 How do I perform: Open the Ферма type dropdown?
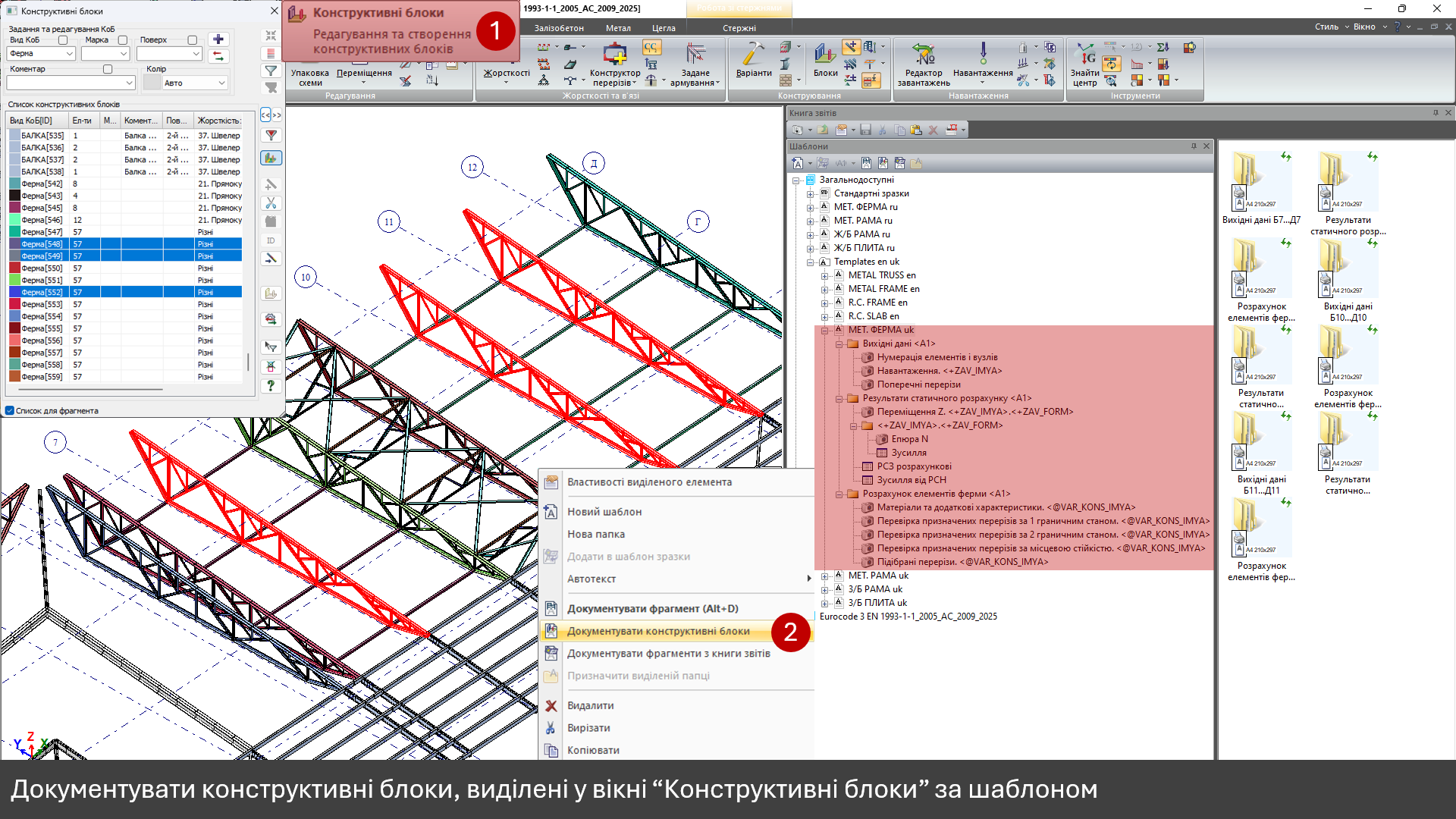pyautogui.click(x=70, y=54)
